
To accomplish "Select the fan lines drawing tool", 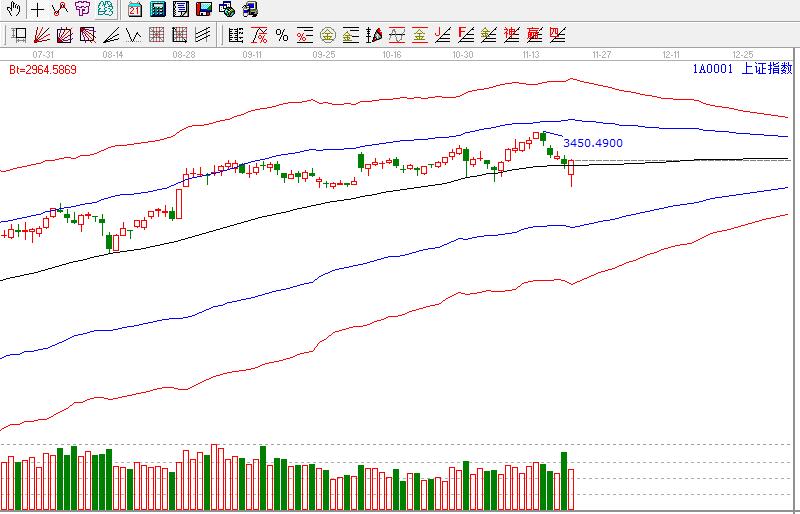I will pos(41,36).
